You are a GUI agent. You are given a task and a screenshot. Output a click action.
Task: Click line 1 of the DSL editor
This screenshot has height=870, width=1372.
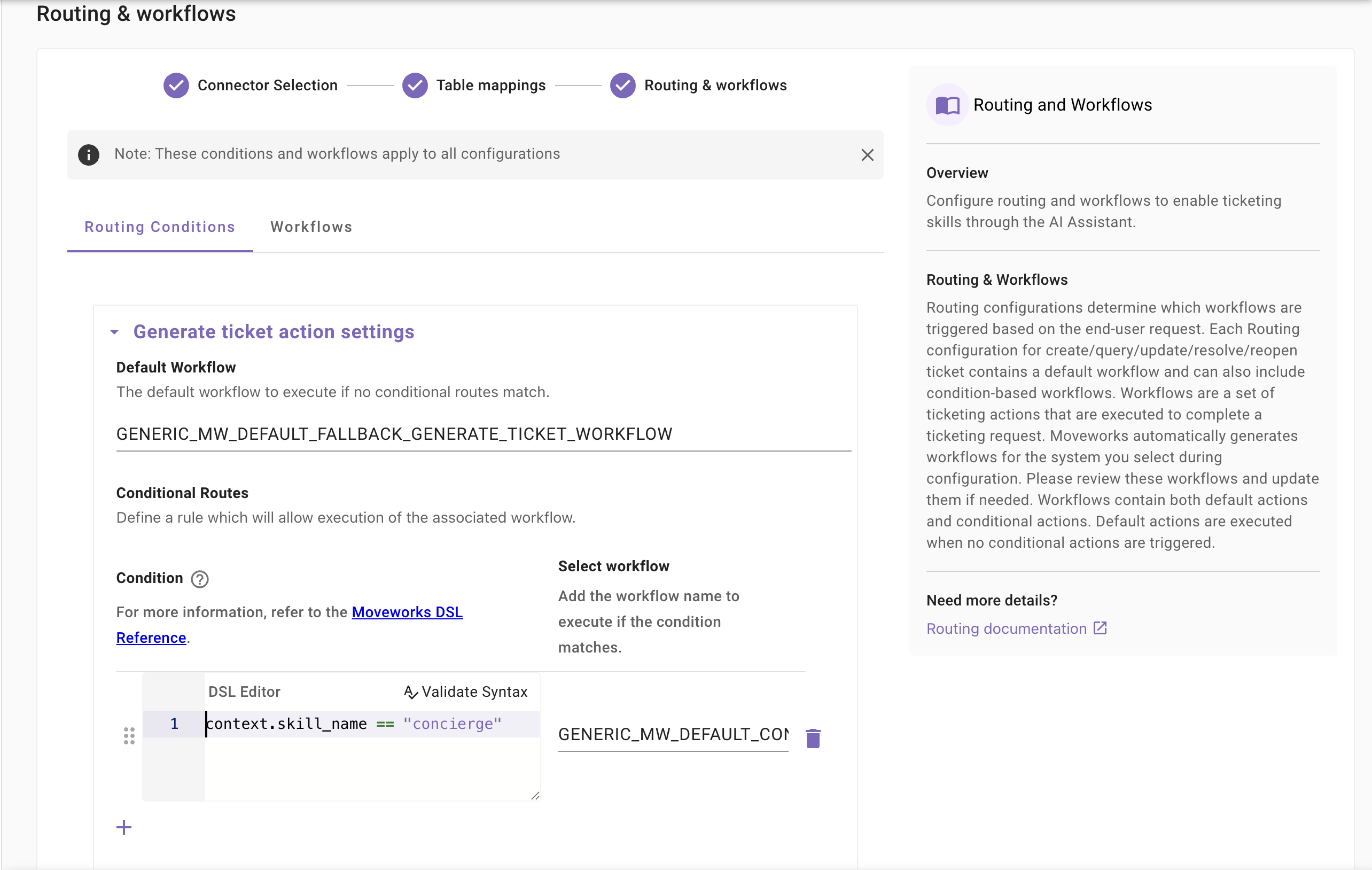pyautogui.click(x=353, y=724)
